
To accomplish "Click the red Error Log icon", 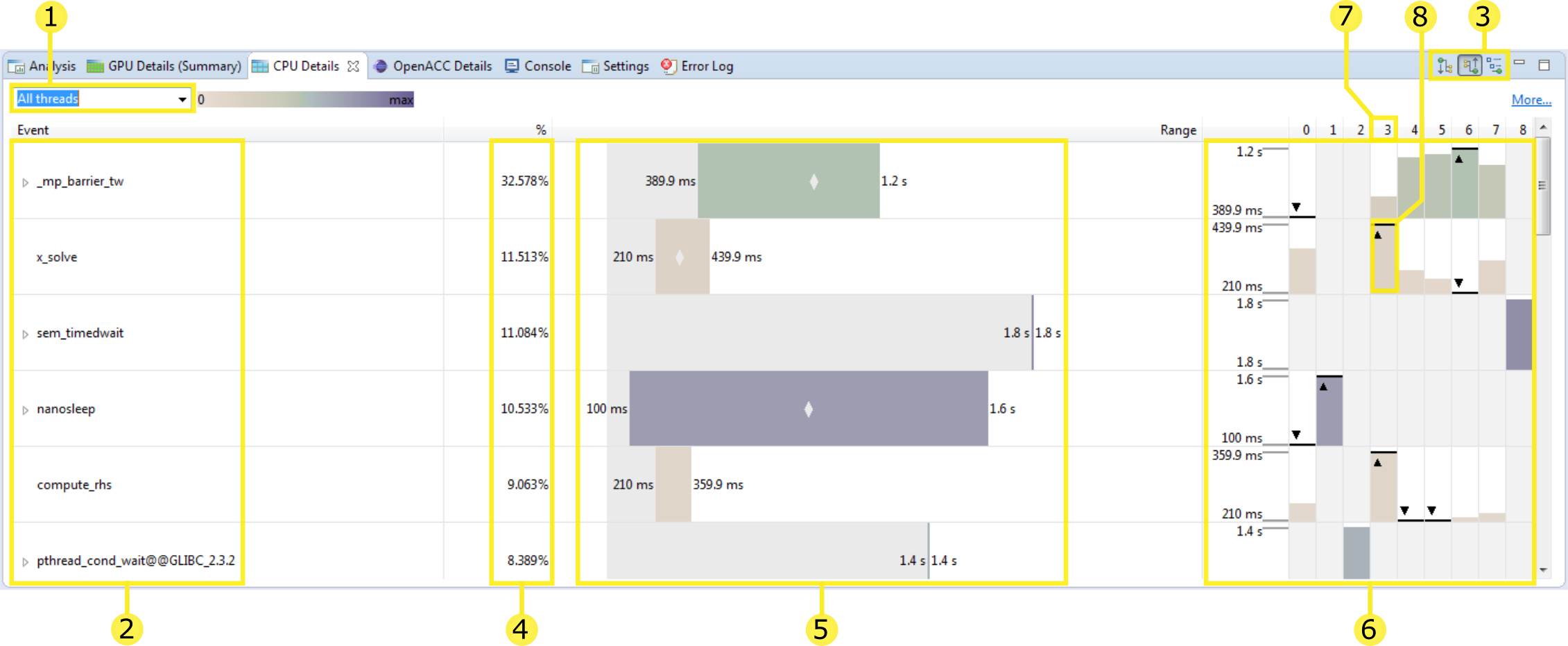I will pyautogui.click(x=667, y=66).
